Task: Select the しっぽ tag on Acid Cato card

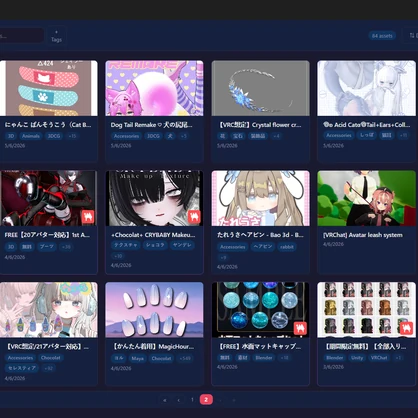Action: point(367,135)
